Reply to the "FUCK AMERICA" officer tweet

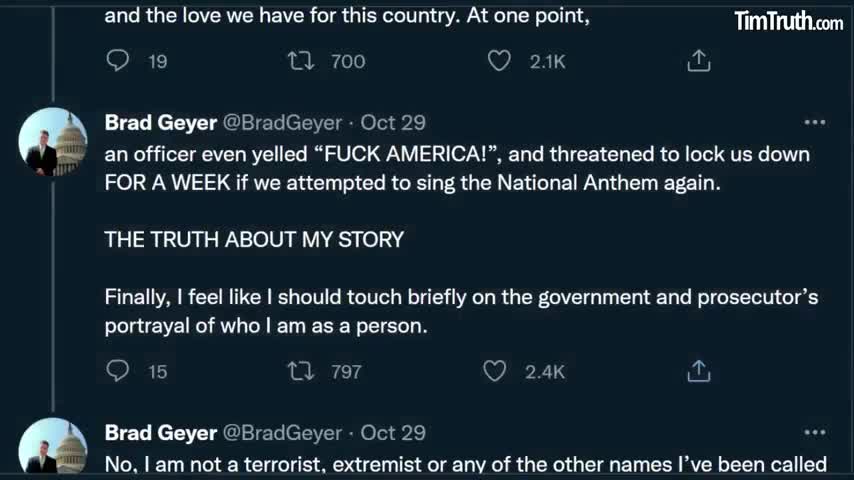(118, 371)
